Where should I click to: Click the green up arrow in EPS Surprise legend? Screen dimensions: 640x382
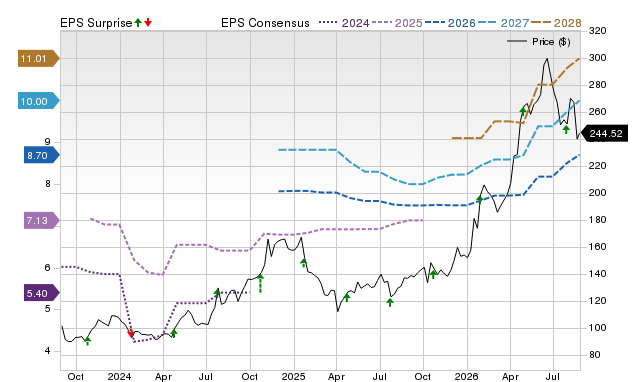click(x=138, y=22)
